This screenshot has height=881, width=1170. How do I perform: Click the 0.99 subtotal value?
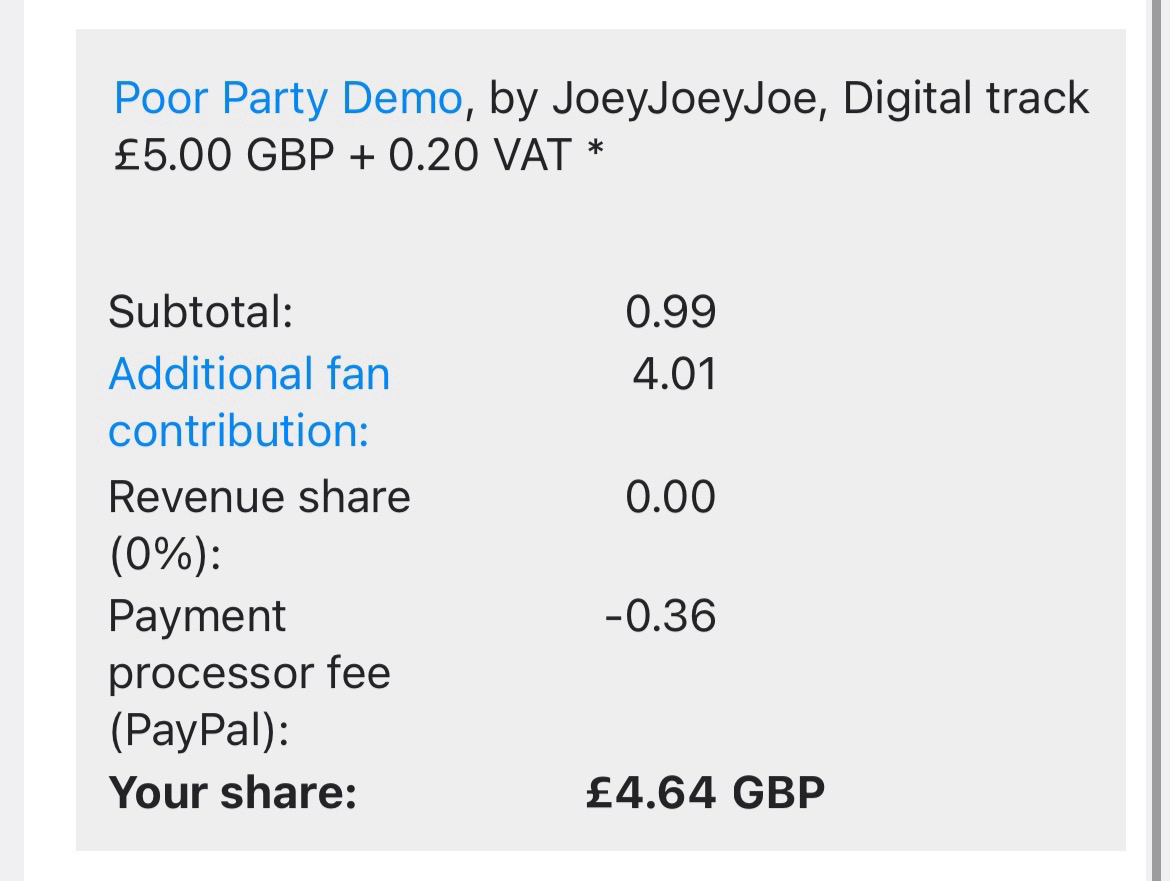[671, 313]
